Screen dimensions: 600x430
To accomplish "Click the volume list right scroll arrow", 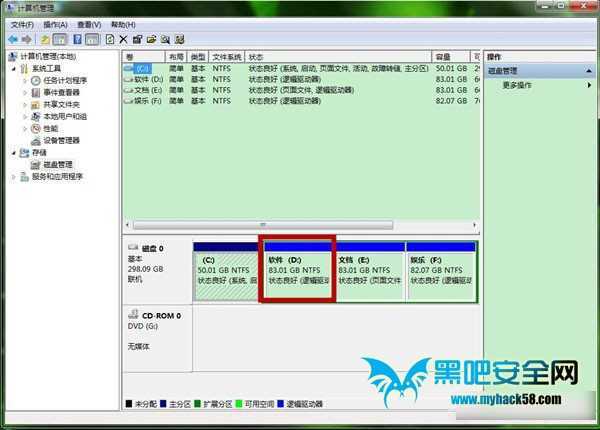I will pos(474,225).
